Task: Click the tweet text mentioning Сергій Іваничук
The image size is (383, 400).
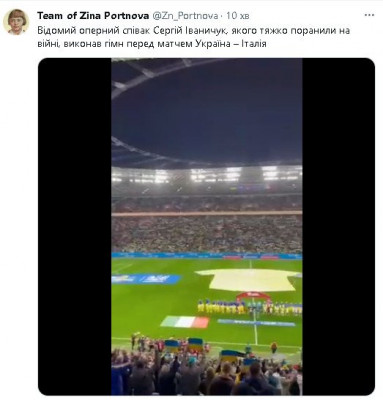Action: [x=193, y=37]
